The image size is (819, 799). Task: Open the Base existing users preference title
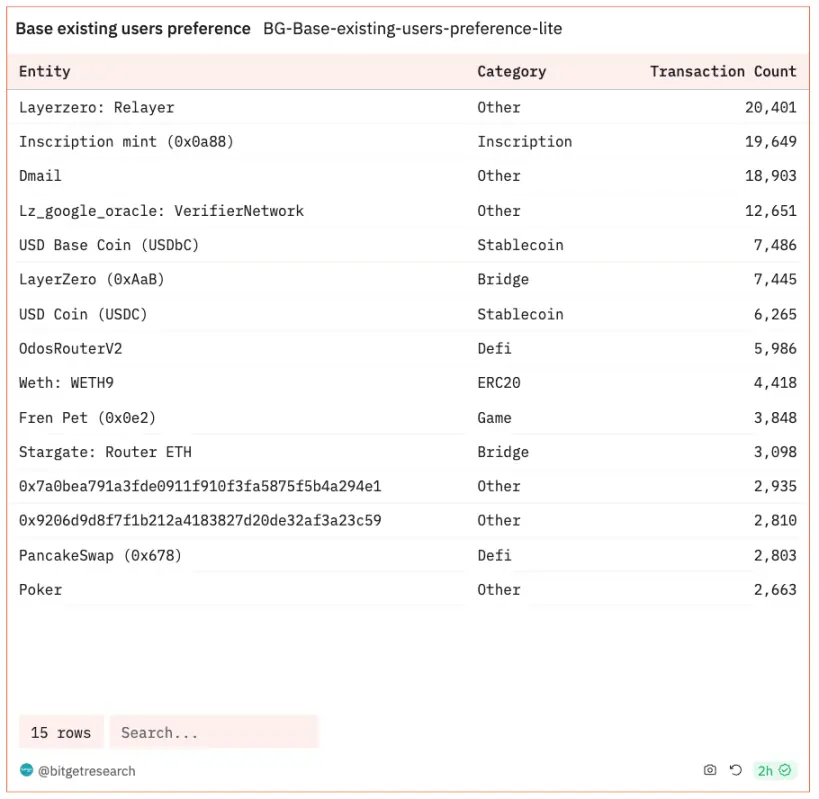pos(133,29)
